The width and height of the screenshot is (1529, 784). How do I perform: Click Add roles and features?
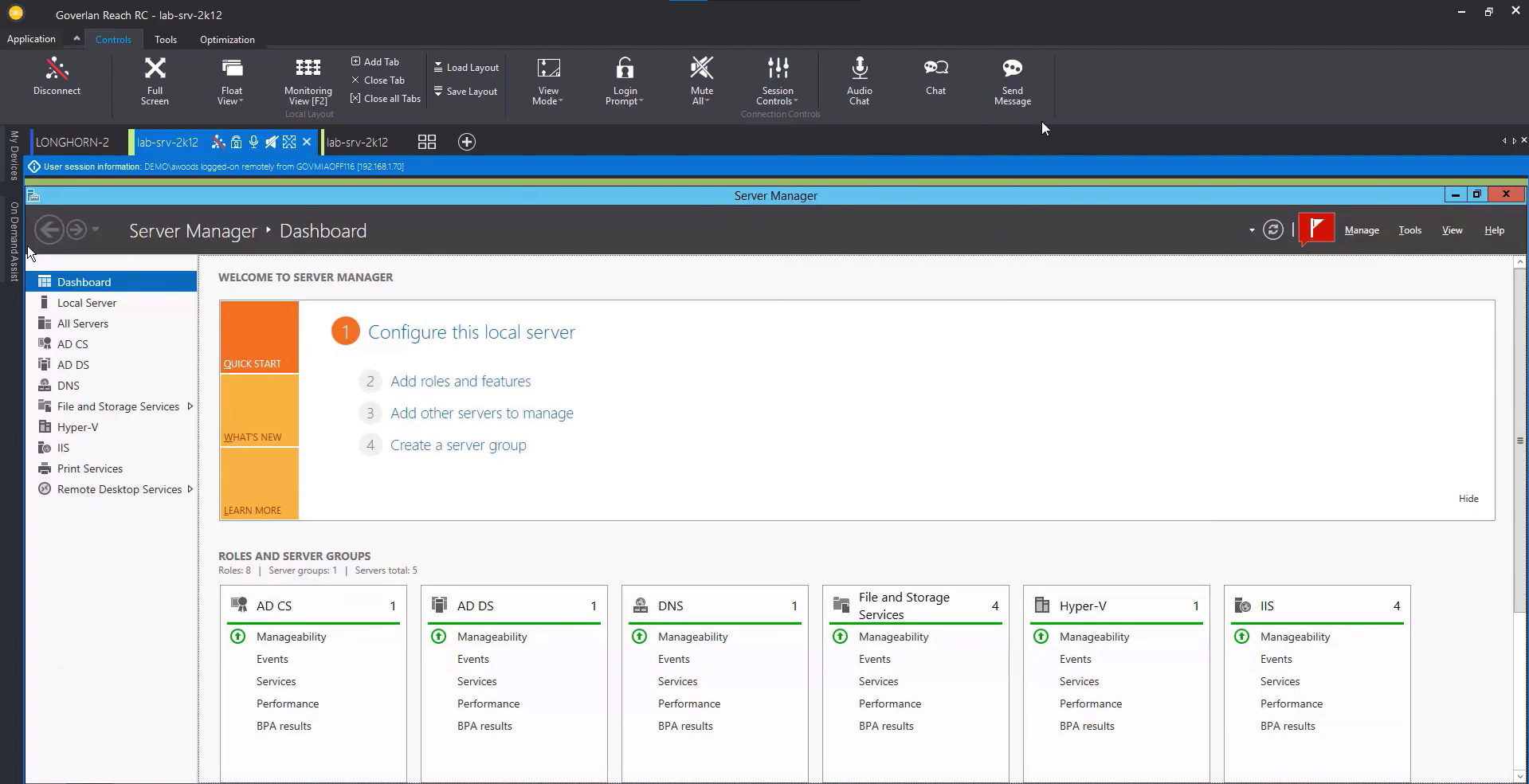coord(461,382)
